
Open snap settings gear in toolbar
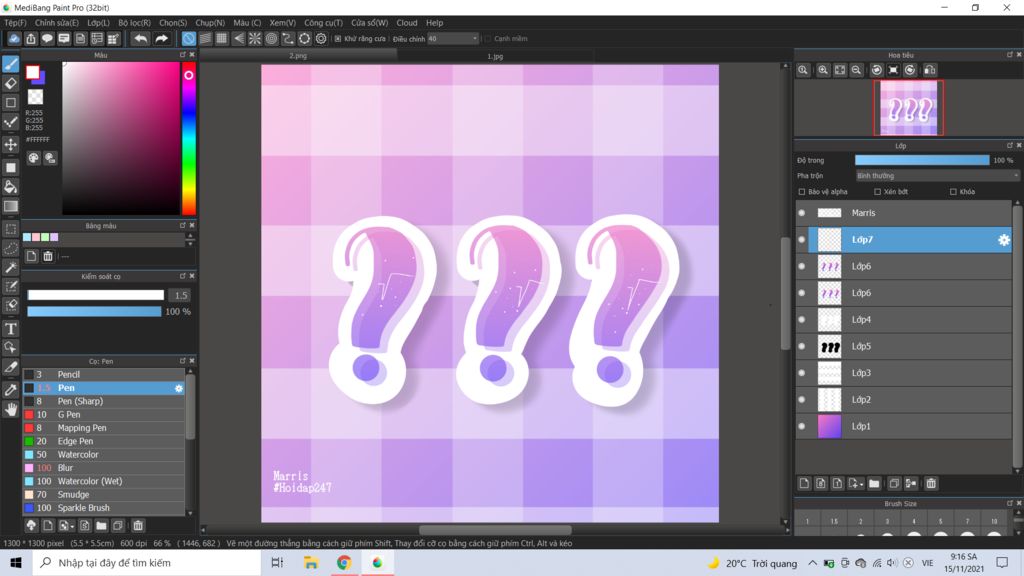coord(321,39)
